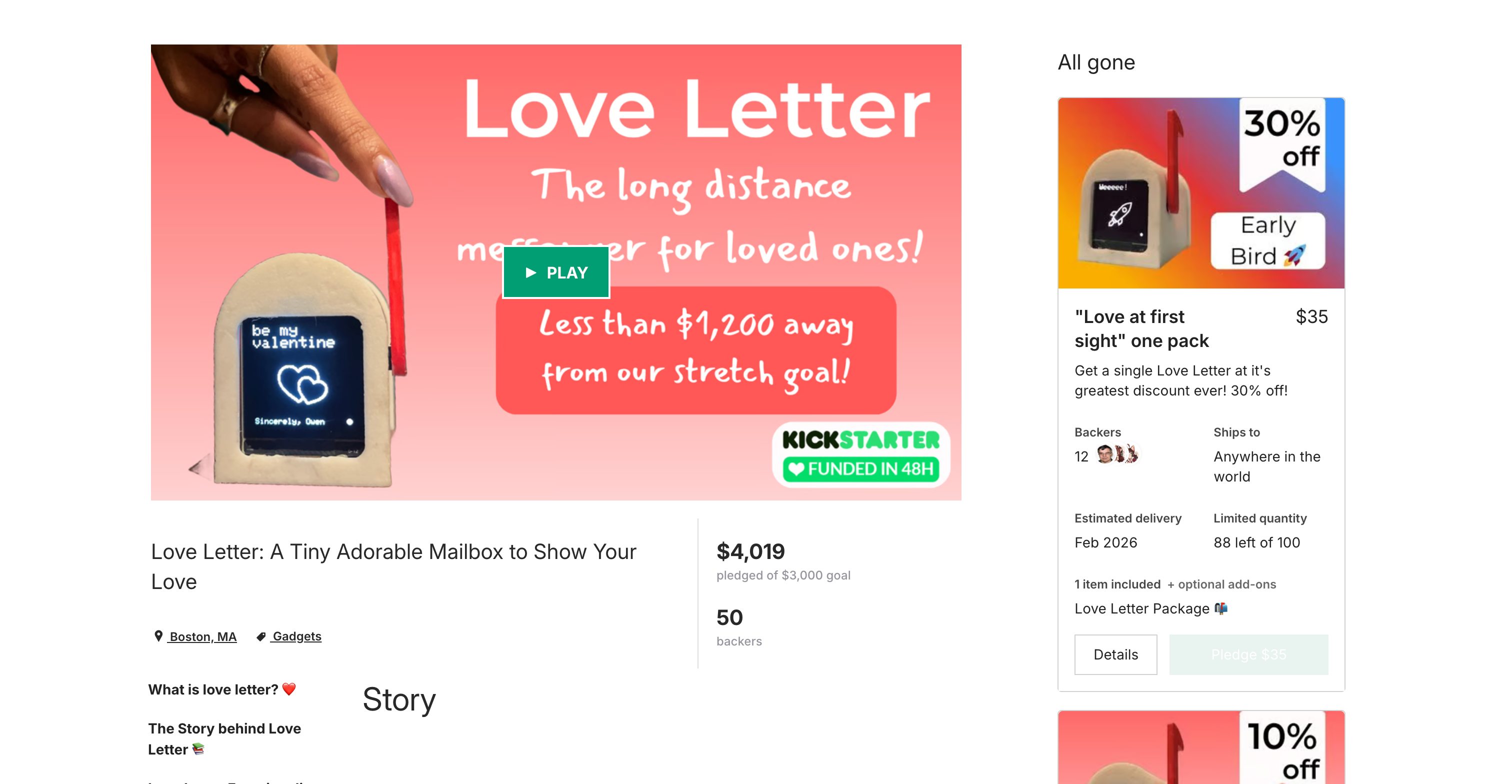This screenshot has height=784, width=1512.
Task: Click the "Love at first sight" reward title
Action: tap(1141, 328)
